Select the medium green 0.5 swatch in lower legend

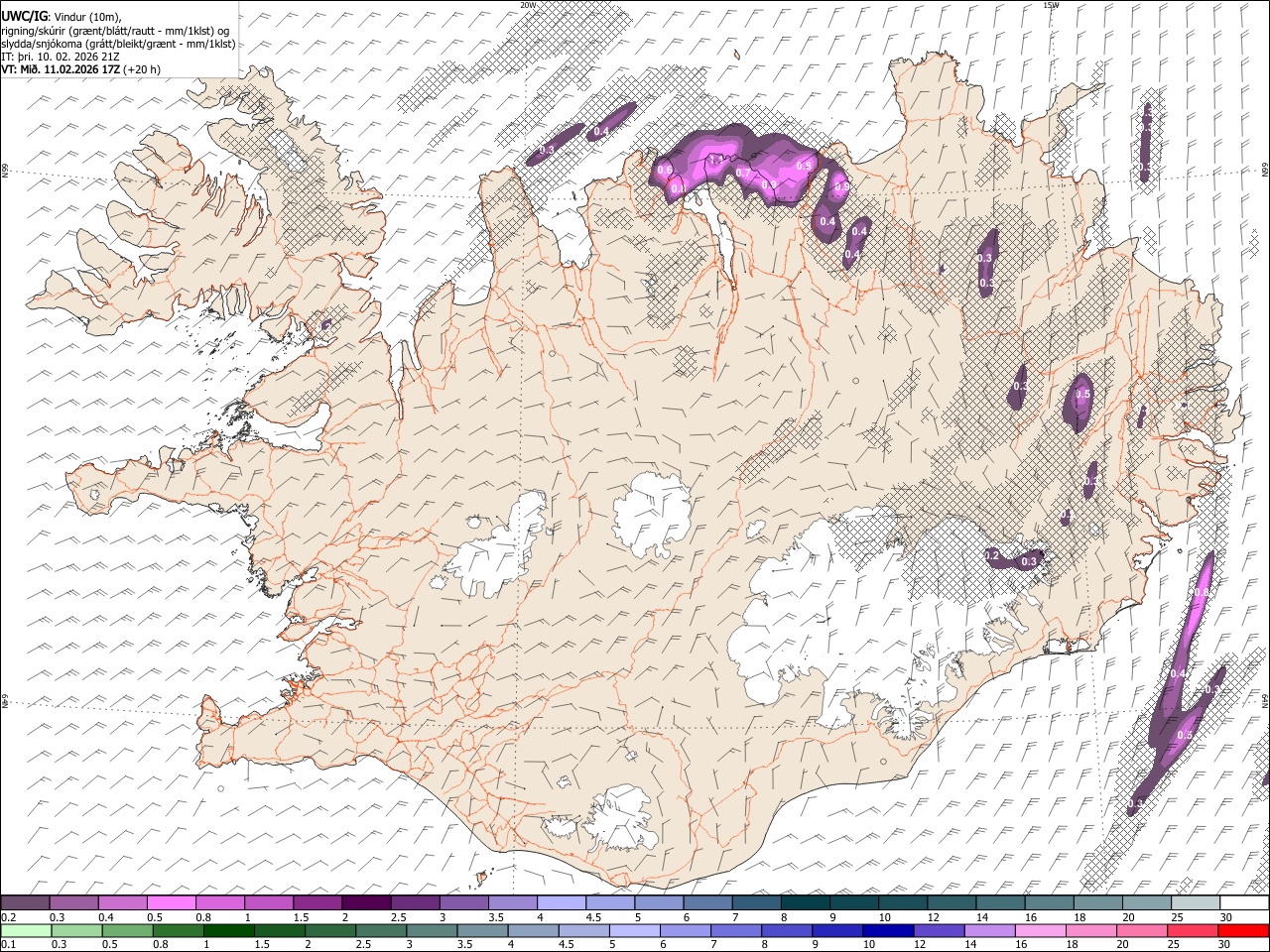127,931
